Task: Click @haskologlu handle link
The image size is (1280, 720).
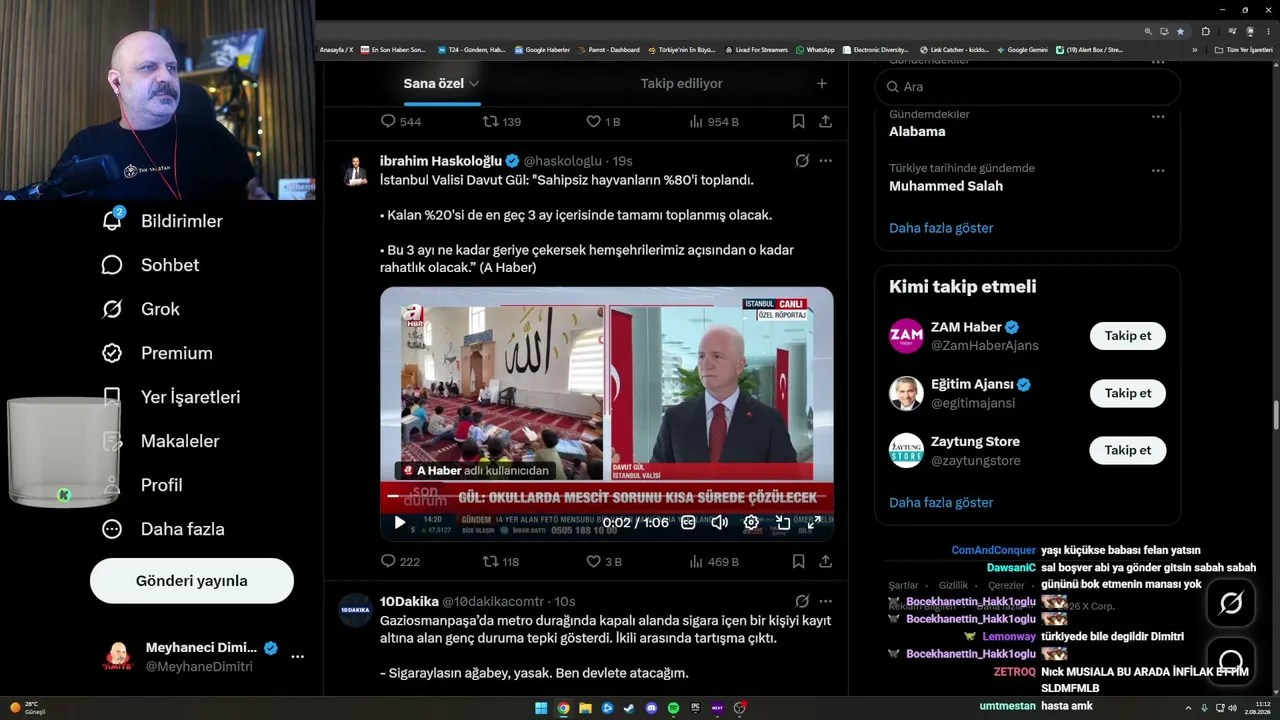Action: pos(563,161)
